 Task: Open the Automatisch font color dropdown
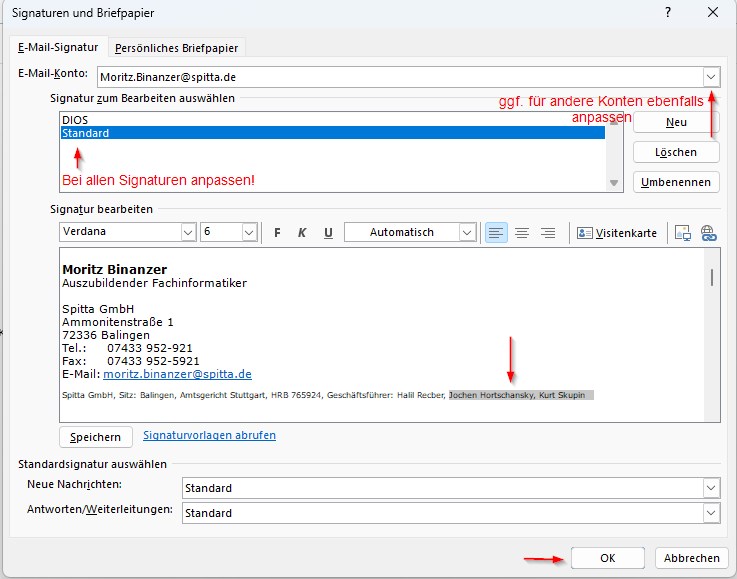click(466, 232)
